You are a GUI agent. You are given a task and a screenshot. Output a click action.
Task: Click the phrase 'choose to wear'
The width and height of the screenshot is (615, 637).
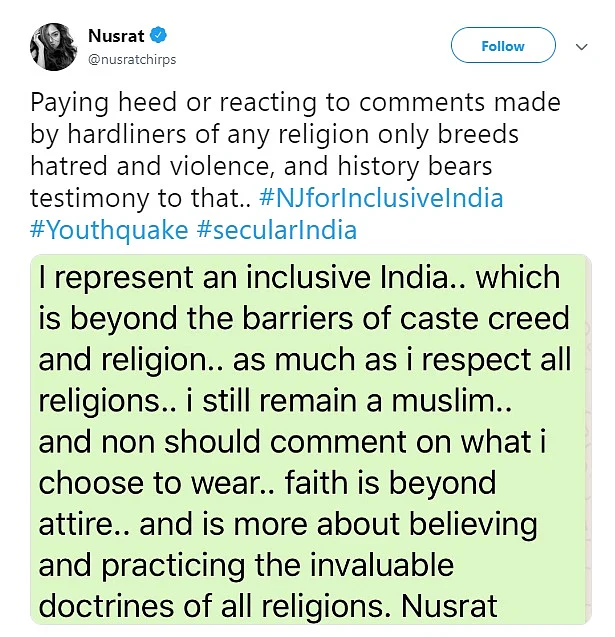coord(156,483)
